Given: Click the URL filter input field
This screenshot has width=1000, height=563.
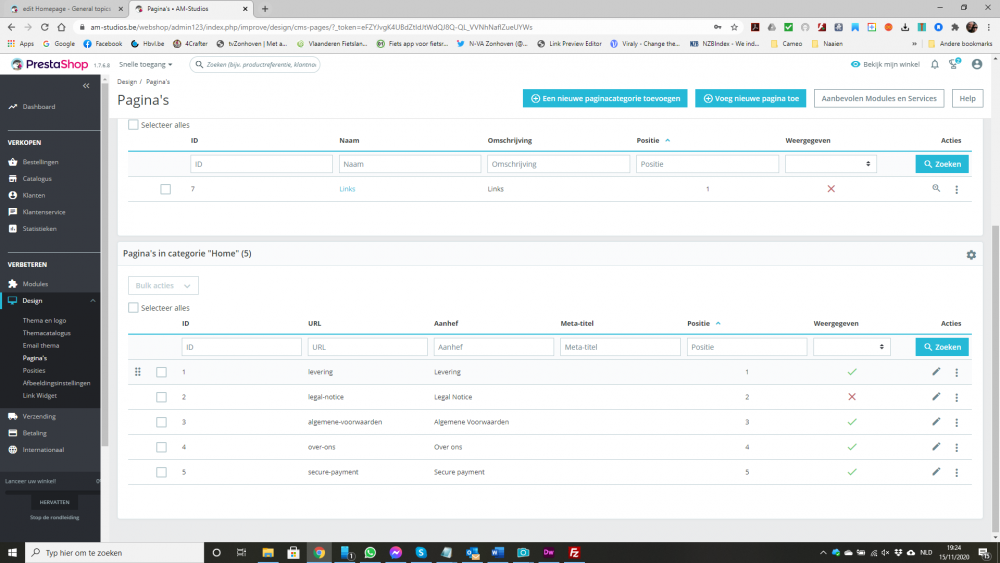Looking at the screenshot, I should [367, 347].
